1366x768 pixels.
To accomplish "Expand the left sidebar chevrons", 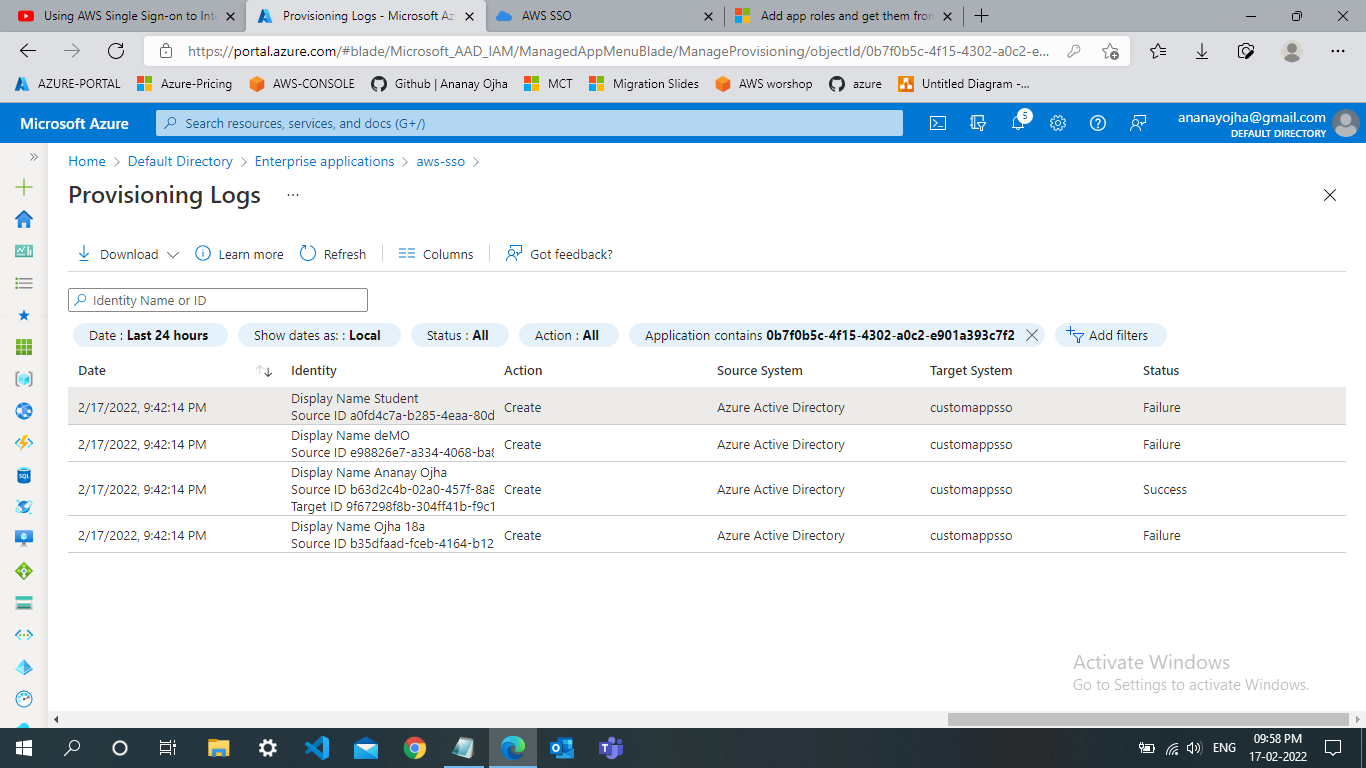I will click(x=33, y=157).
